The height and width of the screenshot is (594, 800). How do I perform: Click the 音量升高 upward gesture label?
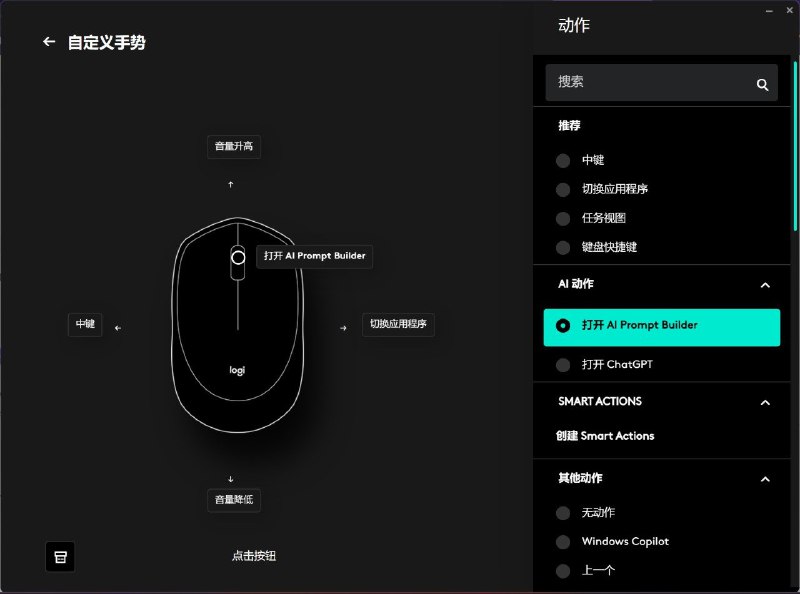(x=232, y=146)
